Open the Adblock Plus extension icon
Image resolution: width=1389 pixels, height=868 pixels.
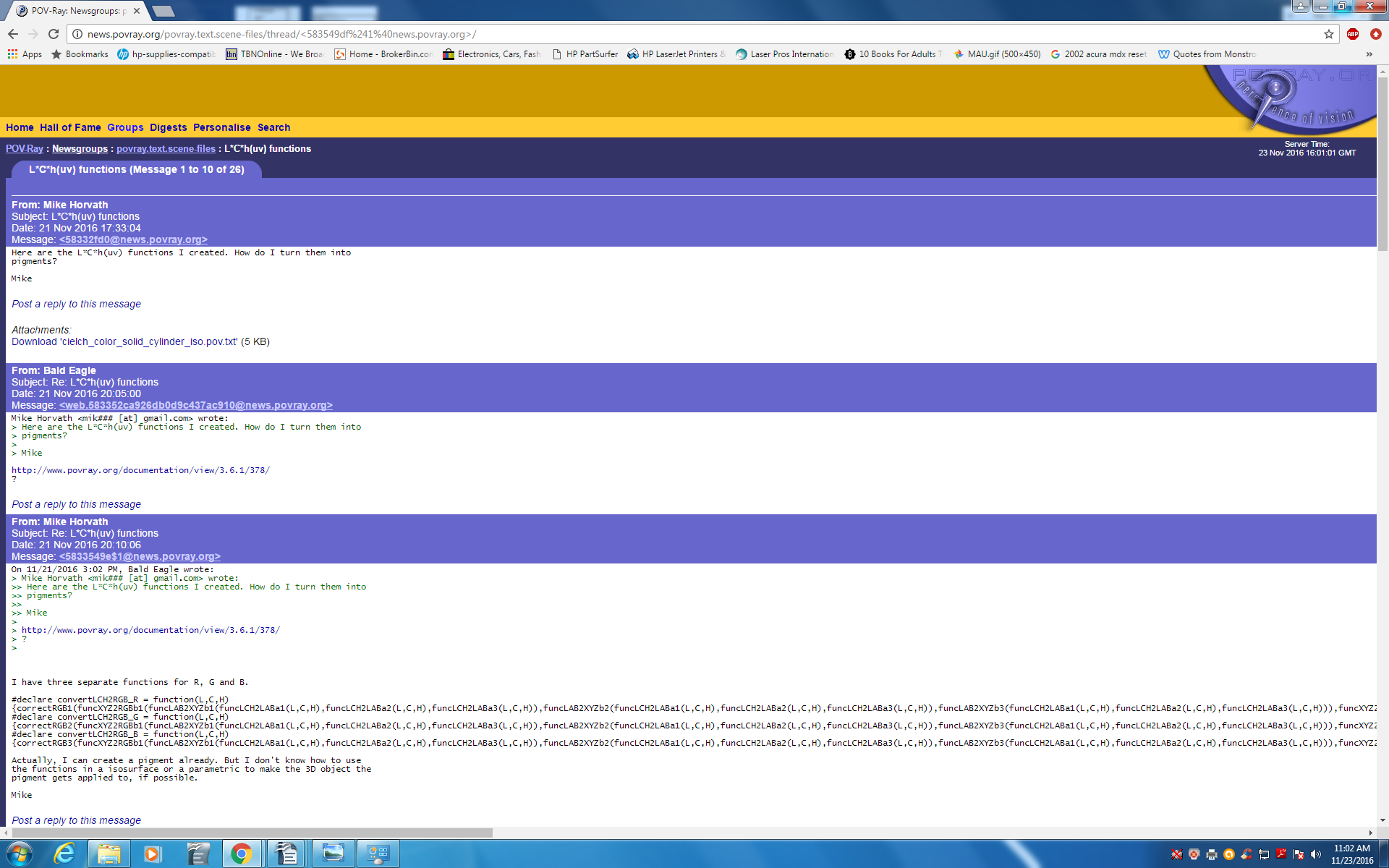click(x=1352, y=34)
